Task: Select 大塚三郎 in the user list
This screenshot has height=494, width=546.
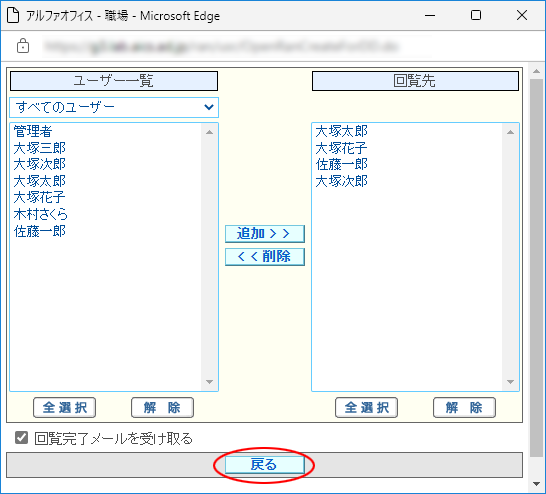Action: pos(40,148)
